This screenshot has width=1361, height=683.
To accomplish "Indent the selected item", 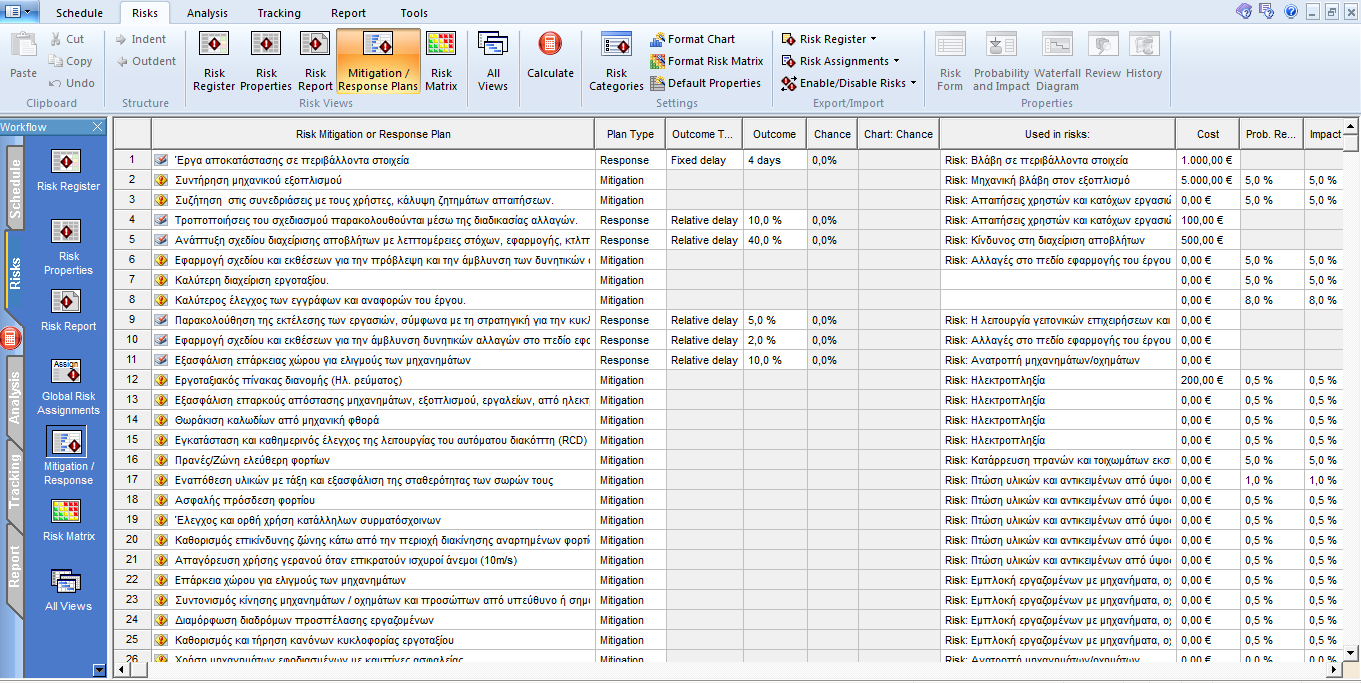I will pyautogui.click(x=140, y=39).
